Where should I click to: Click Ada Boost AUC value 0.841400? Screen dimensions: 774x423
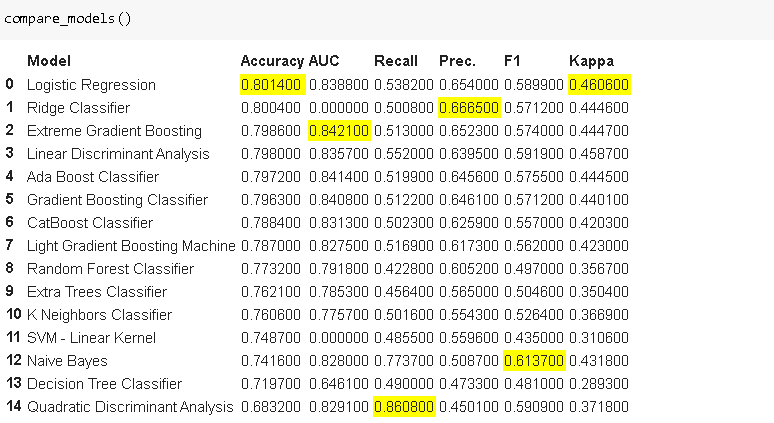[x=339, y=177]
